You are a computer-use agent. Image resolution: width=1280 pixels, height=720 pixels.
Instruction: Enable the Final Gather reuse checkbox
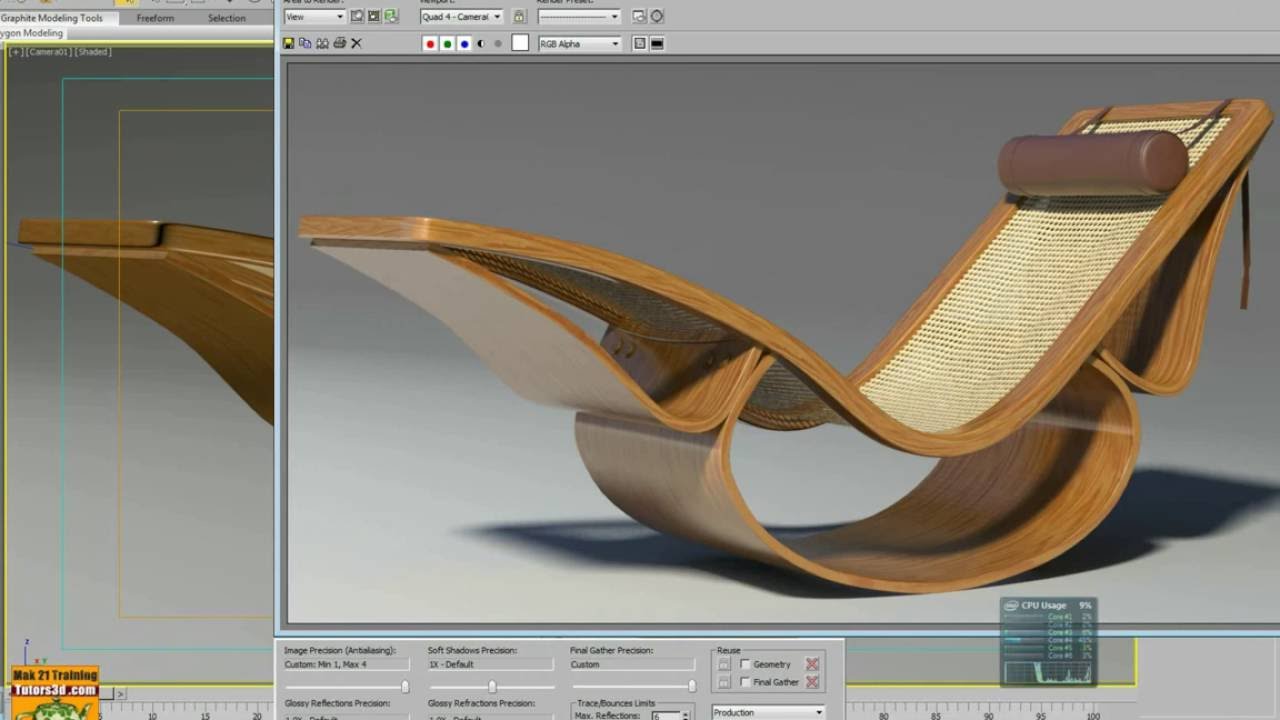tap(745, 682)
